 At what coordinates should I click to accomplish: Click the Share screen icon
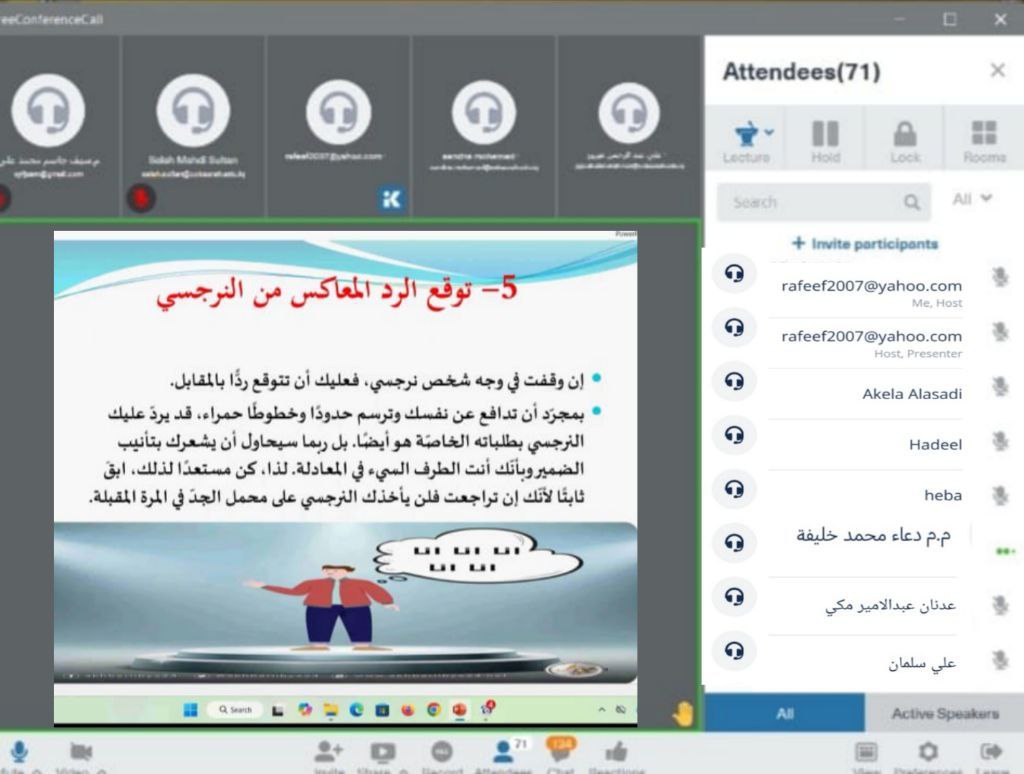point(383,754)
